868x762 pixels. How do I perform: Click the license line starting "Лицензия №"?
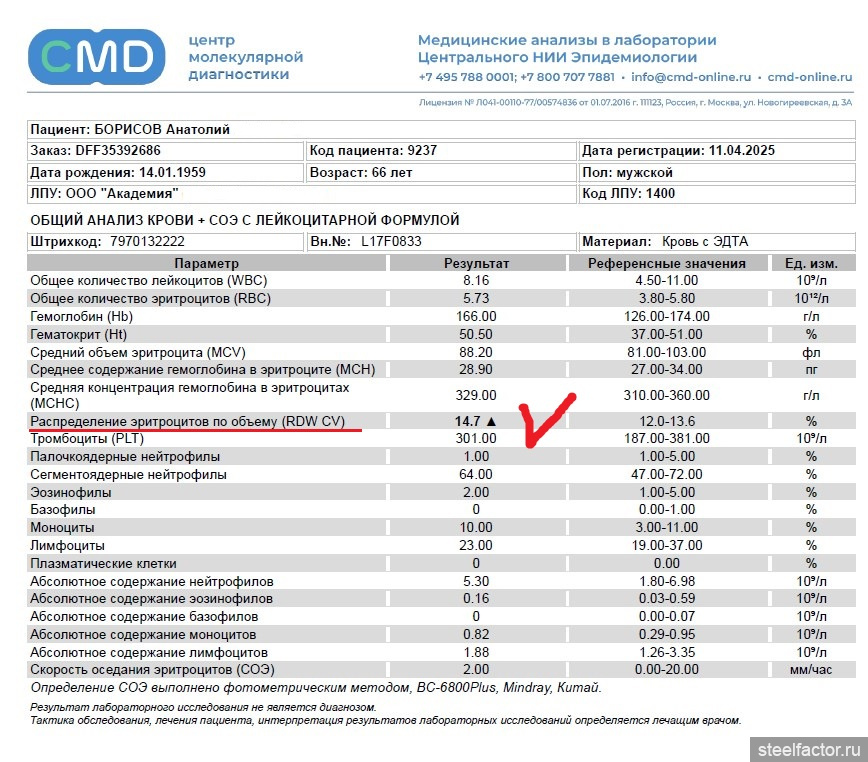[x=636, y=102]
